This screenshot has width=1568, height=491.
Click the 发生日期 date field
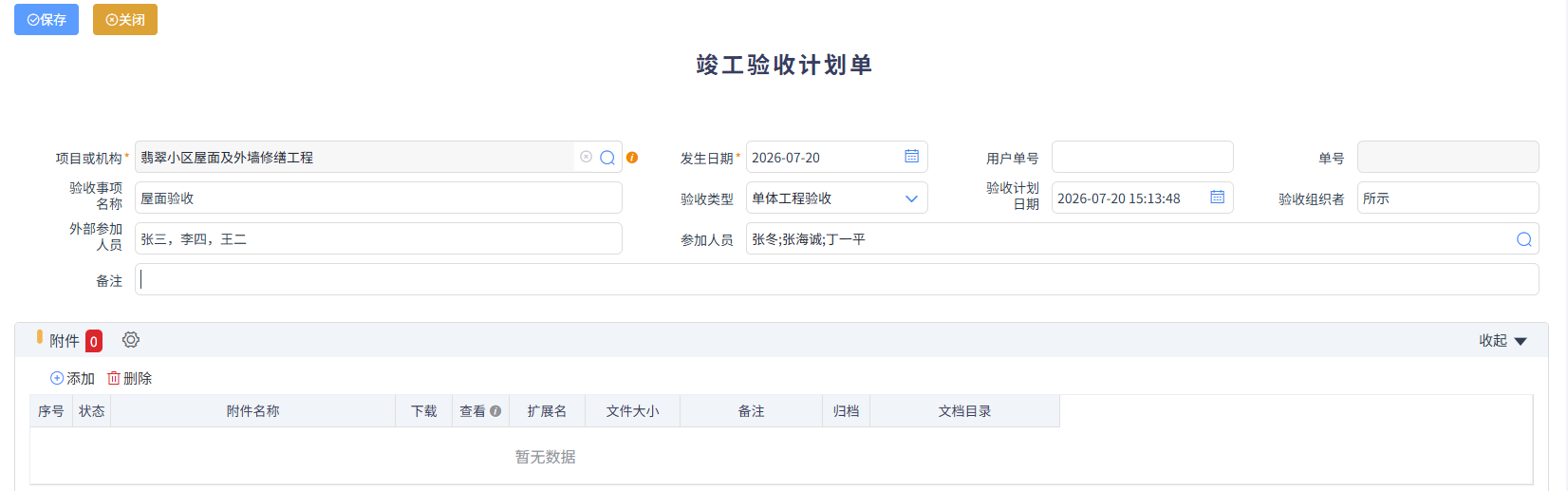point(837,157)
